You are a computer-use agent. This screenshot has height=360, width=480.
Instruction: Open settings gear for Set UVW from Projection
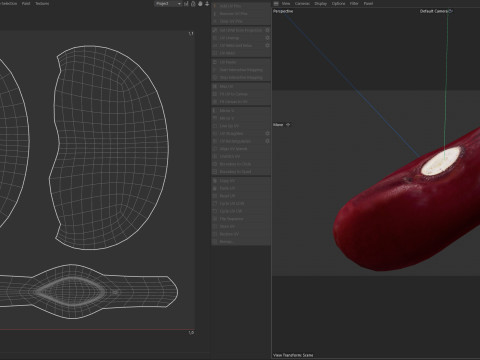click(267, 30)
